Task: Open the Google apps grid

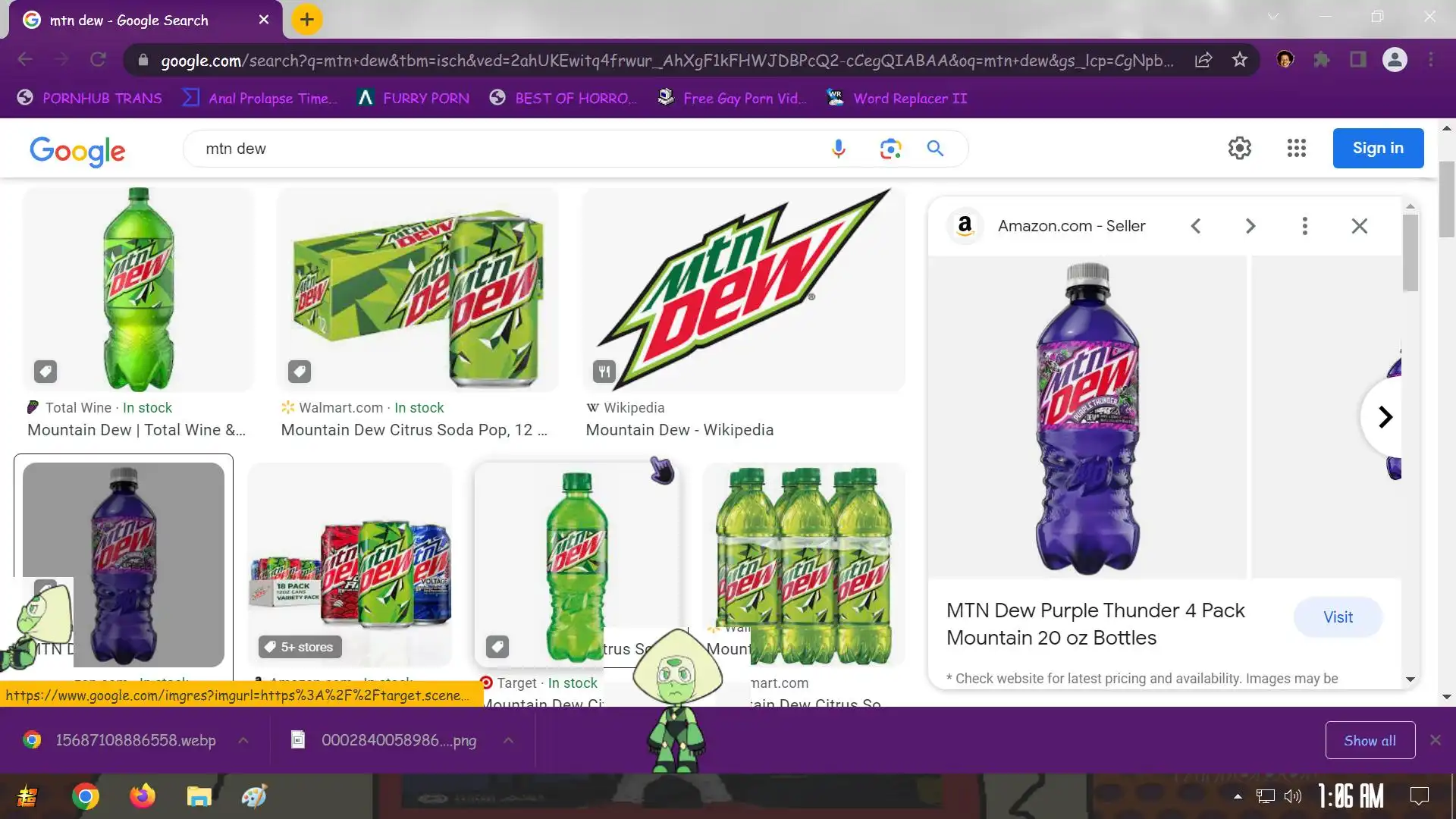Action: pyautogui.click(x=1296, y=148)
